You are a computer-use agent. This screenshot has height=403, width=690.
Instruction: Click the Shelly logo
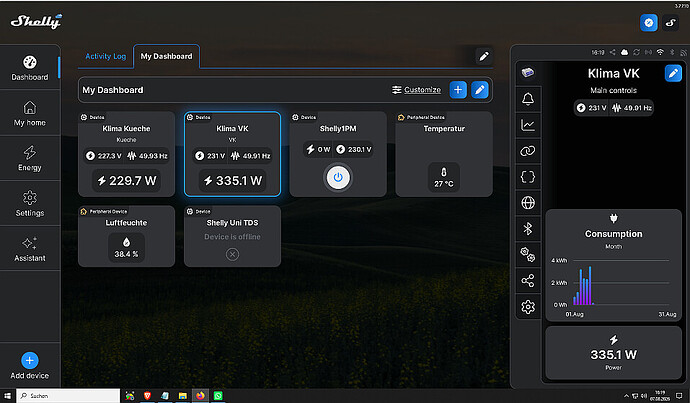click(37, 22)
